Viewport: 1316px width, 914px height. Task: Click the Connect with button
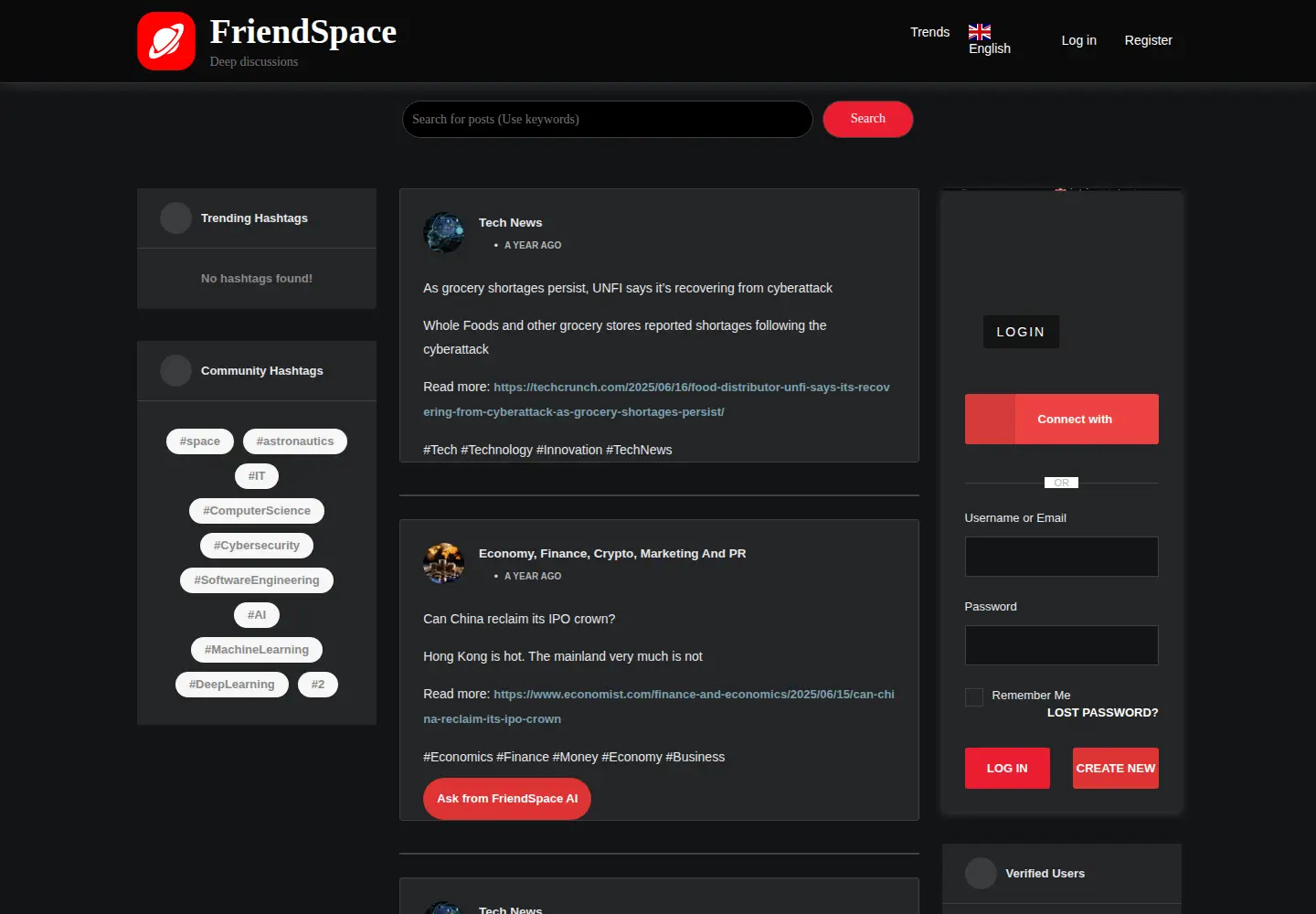(1061, 420)
